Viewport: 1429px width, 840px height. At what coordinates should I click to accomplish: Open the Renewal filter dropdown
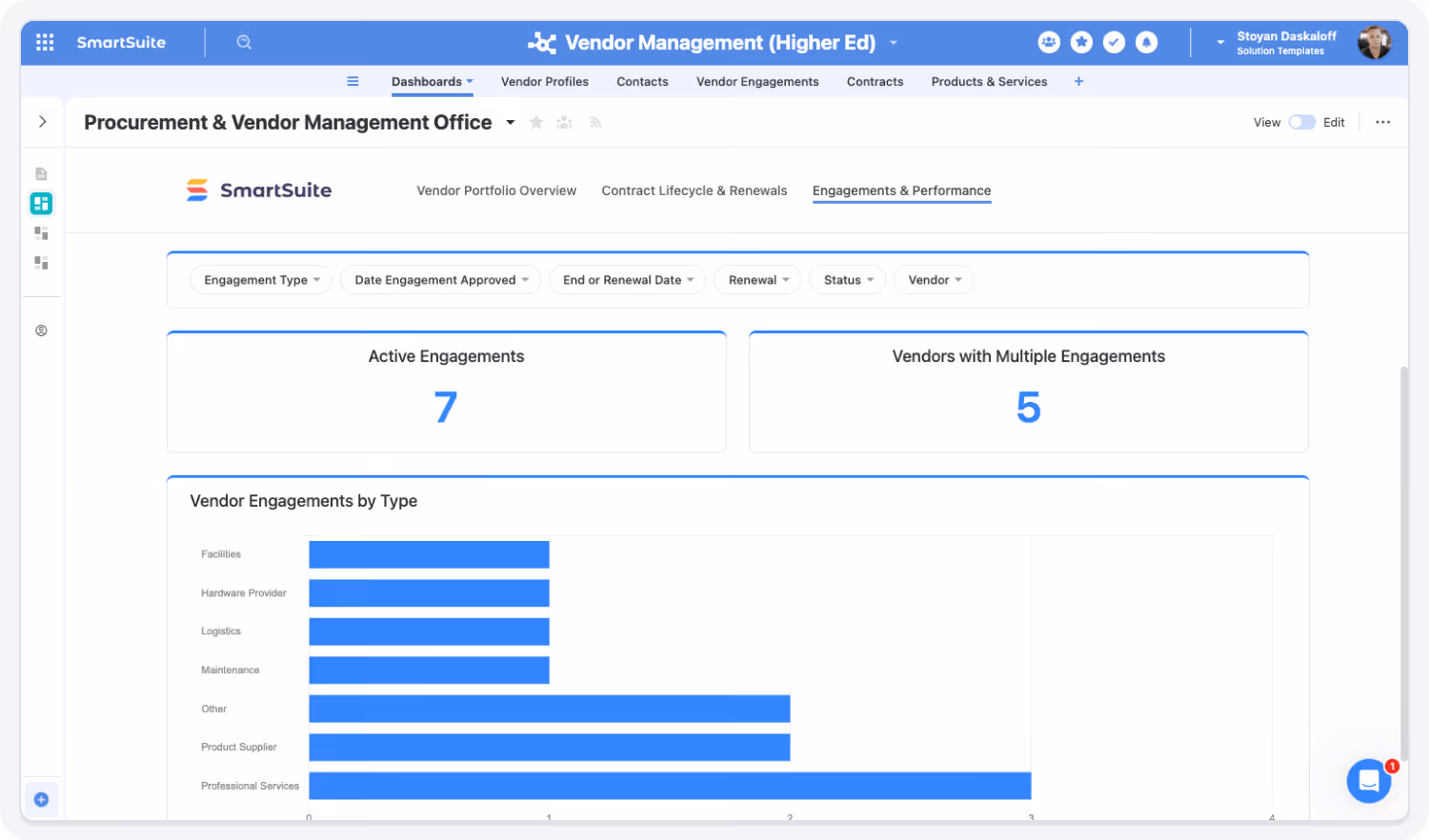pos(758,280)
